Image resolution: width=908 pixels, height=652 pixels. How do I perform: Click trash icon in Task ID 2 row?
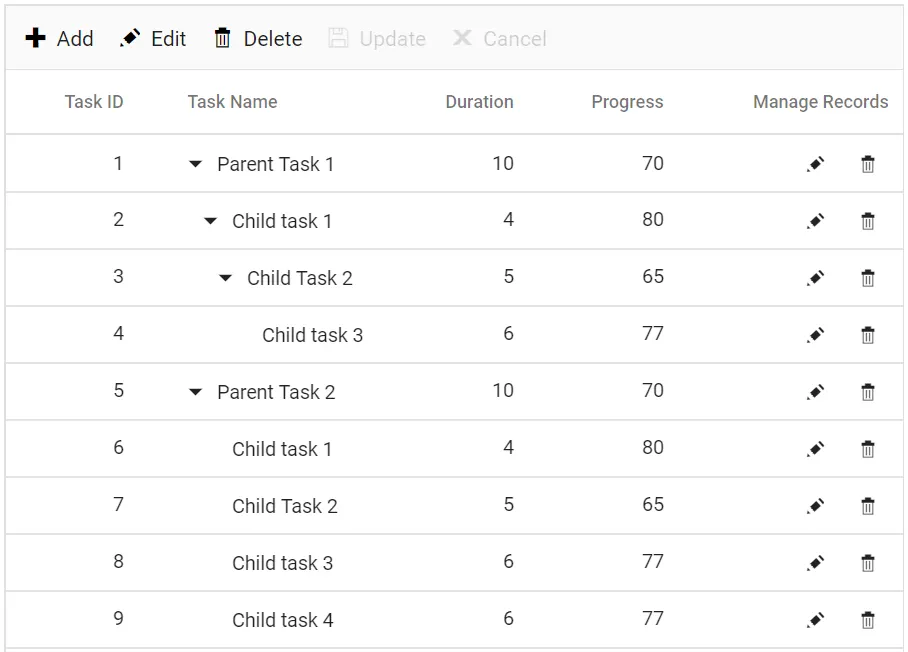pos(867,221)
